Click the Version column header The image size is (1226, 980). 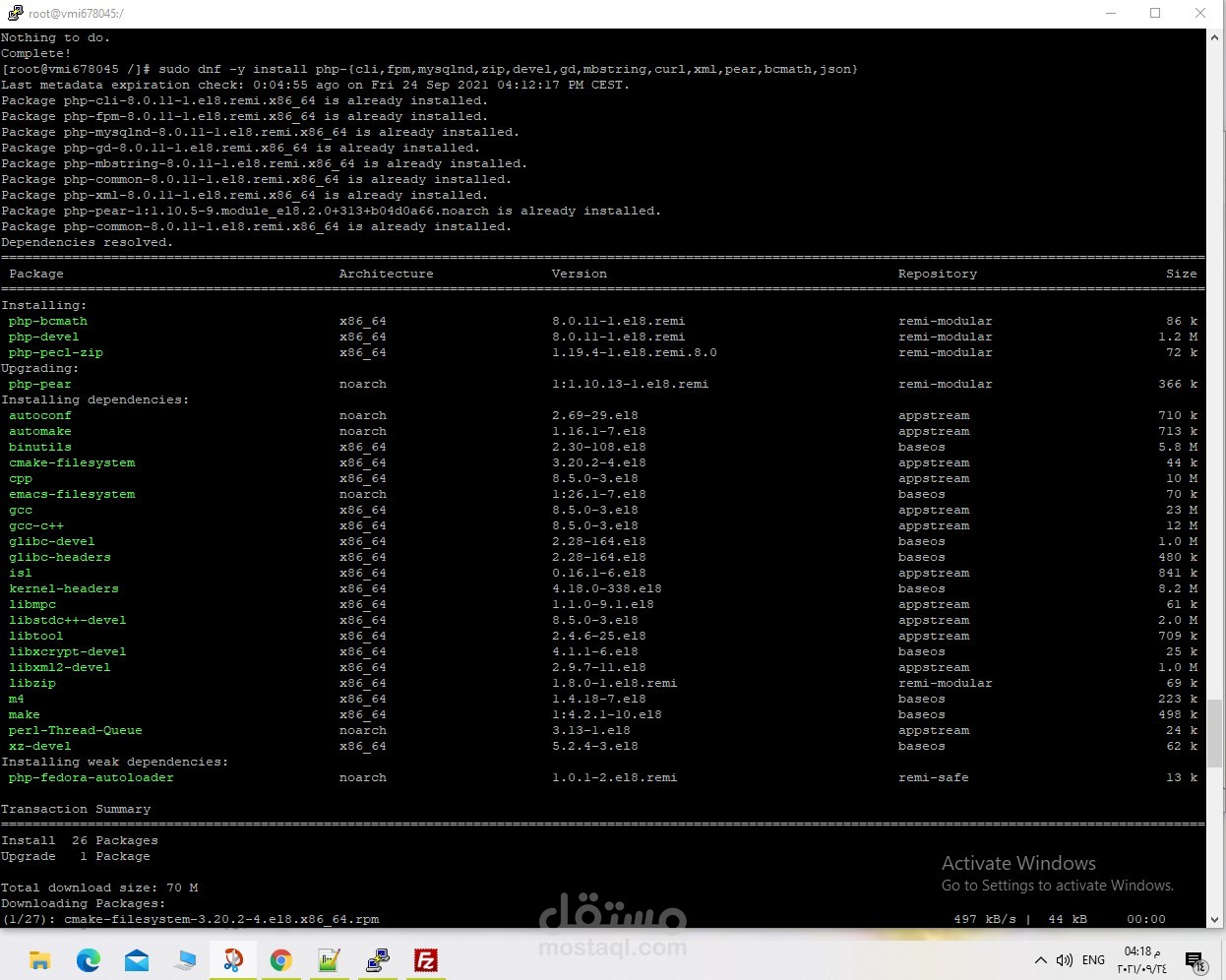[580, 274]
